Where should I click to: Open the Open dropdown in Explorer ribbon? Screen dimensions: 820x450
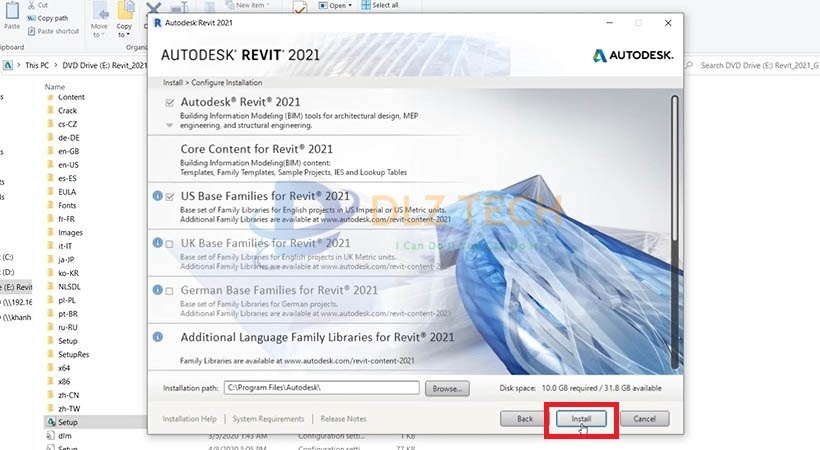click(x=335, y=5)
